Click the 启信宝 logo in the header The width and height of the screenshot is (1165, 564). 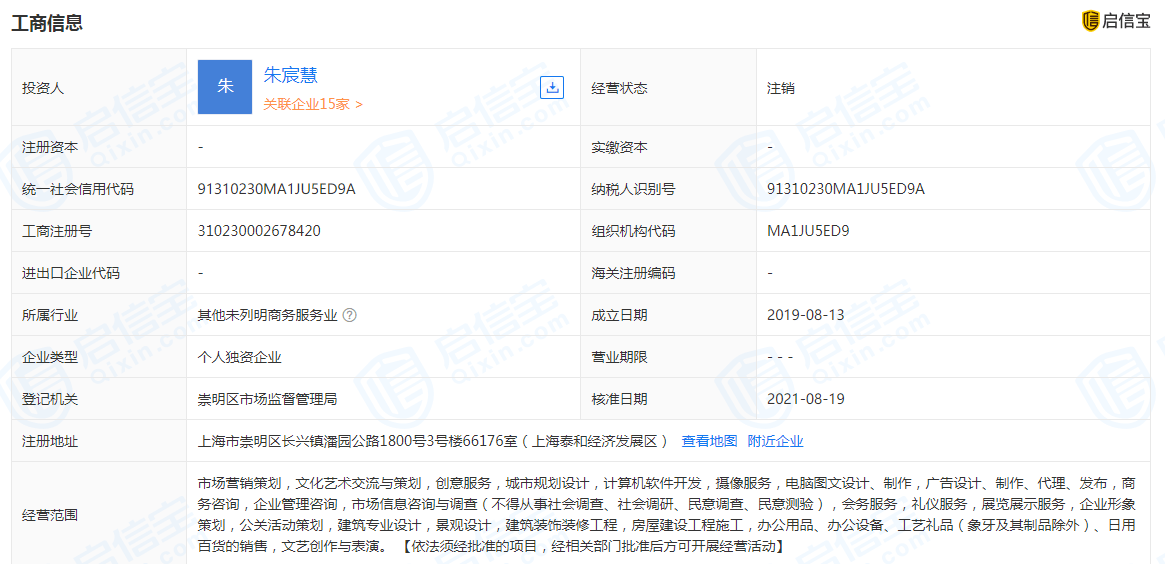click(1116, 21)
